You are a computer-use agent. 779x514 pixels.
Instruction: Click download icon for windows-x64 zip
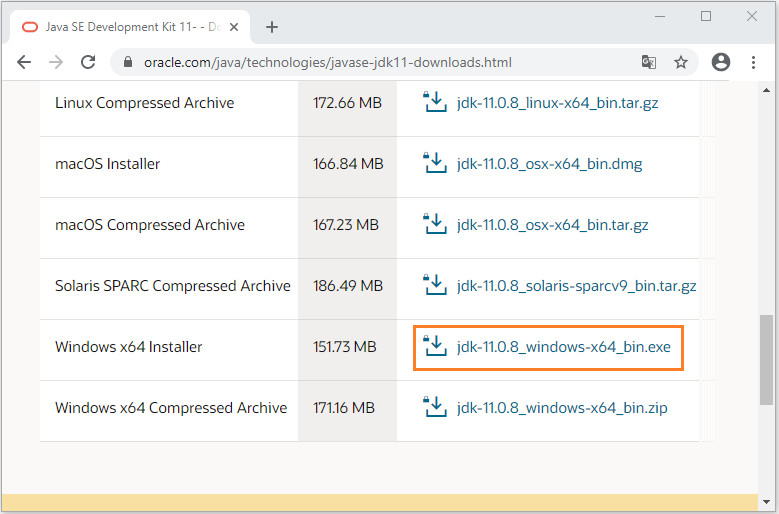coord(435,407)
